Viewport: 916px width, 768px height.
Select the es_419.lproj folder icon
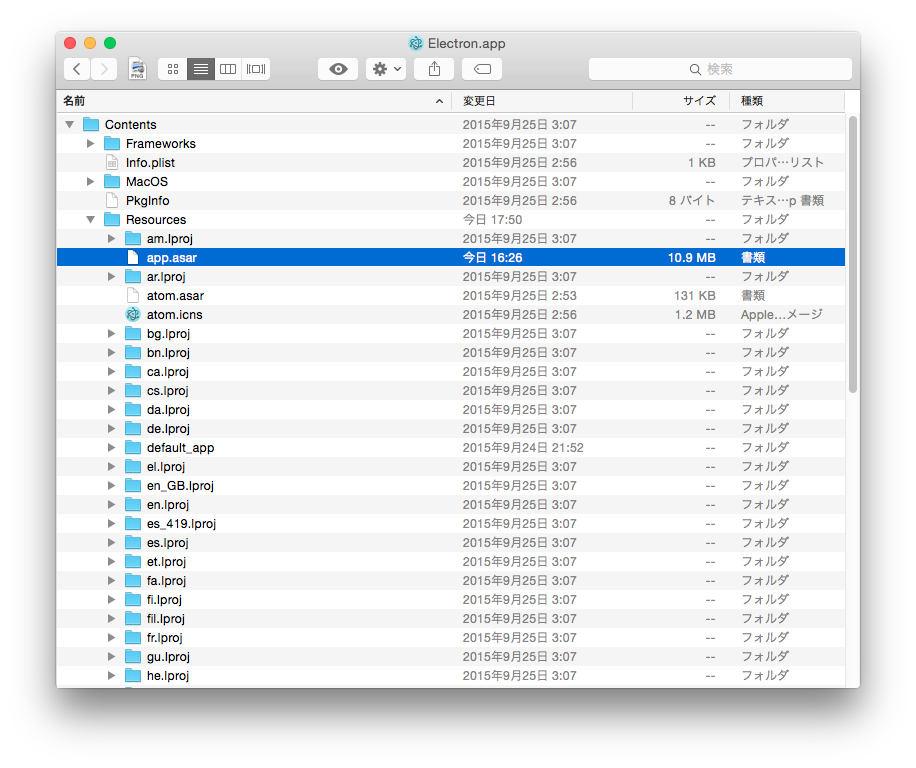coord(133,523)
